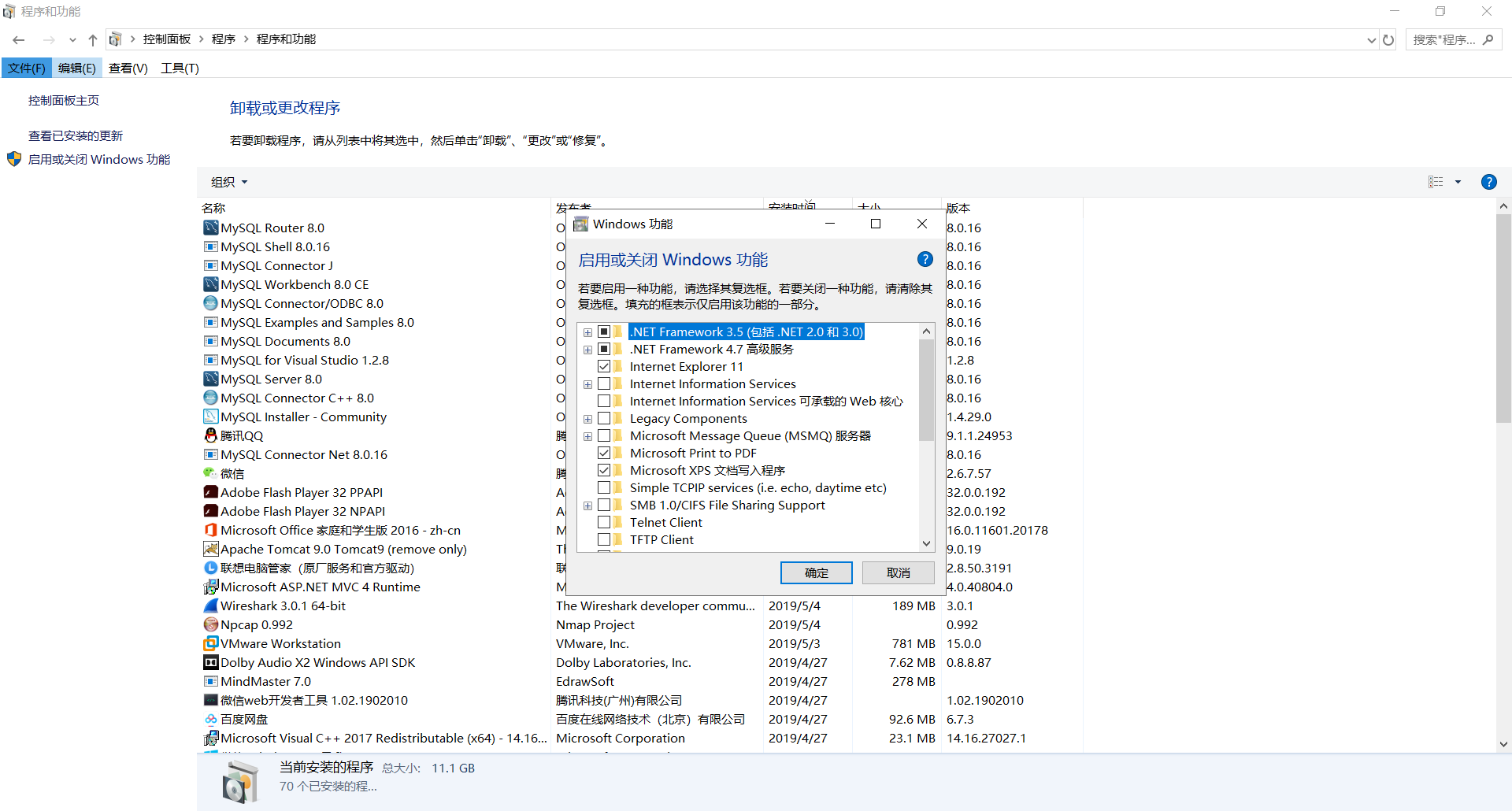
Task: Uncheck Internet Explorer 11 feature
Action: [x=604, y=366]
